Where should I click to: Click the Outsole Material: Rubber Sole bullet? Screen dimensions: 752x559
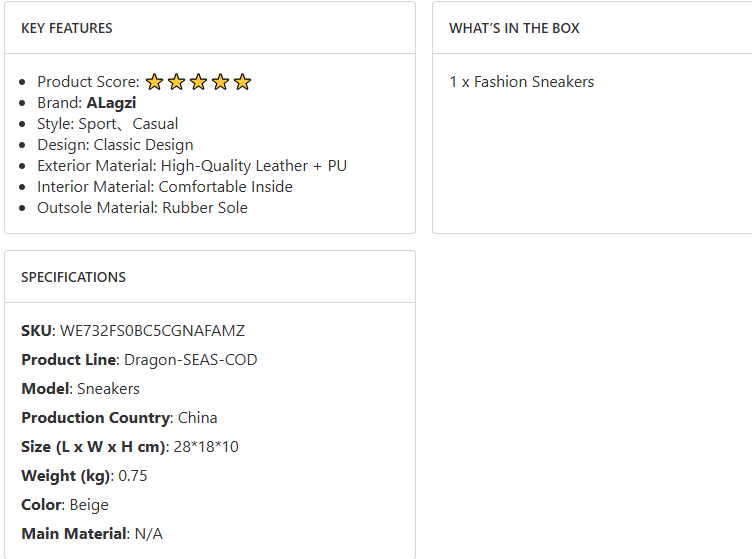[x=142, y=208]
